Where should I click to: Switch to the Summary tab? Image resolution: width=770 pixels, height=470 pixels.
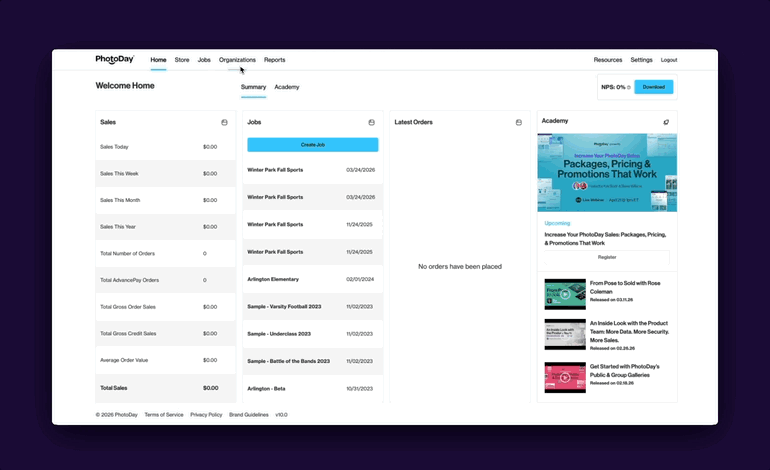[253, 87]
